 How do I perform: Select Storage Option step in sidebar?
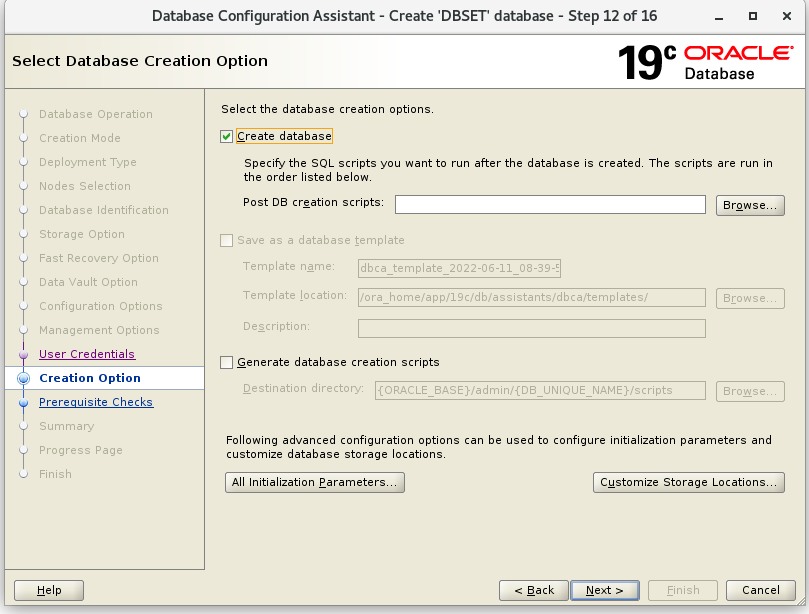click(82, 234)
